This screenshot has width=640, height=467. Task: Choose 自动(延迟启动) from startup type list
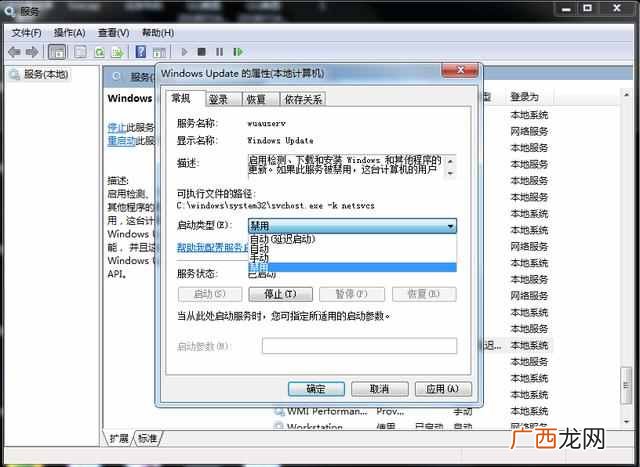click(x=353, y=239)
